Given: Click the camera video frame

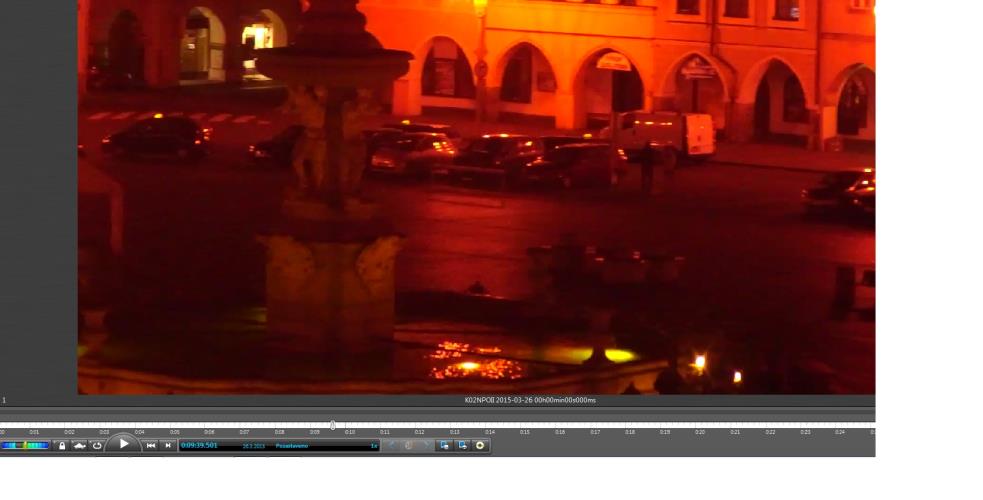Looking at the screenshot, I should click(x=476, y=197).
